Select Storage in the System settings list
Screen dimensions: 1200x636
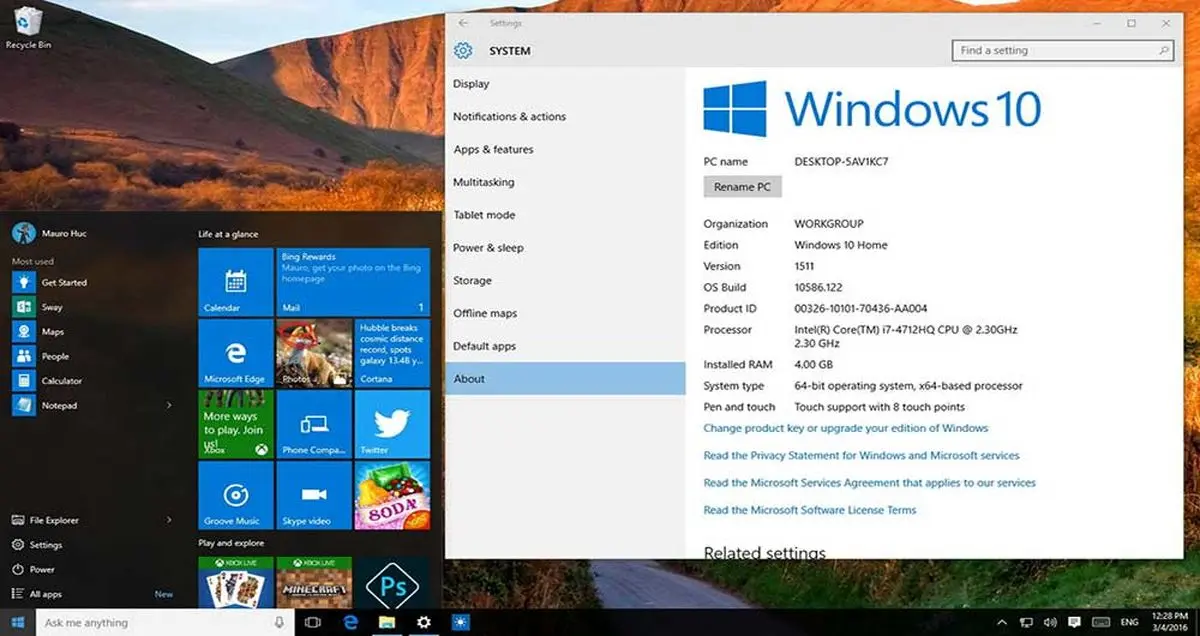472,281
